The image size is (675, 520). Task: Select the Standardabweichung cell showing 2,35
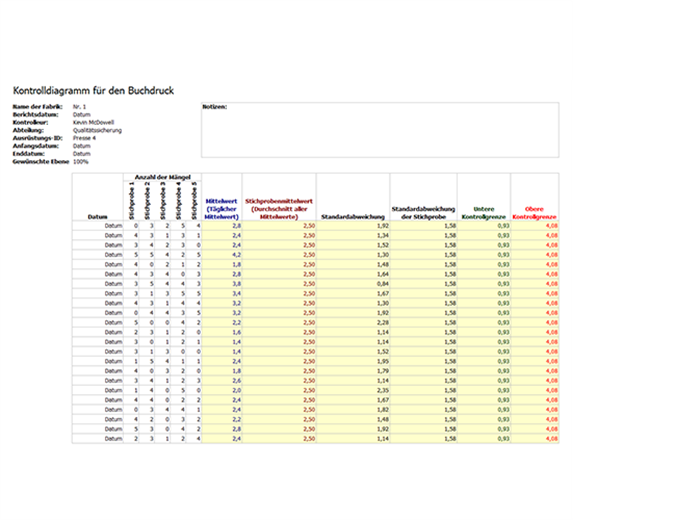(353, 390)
